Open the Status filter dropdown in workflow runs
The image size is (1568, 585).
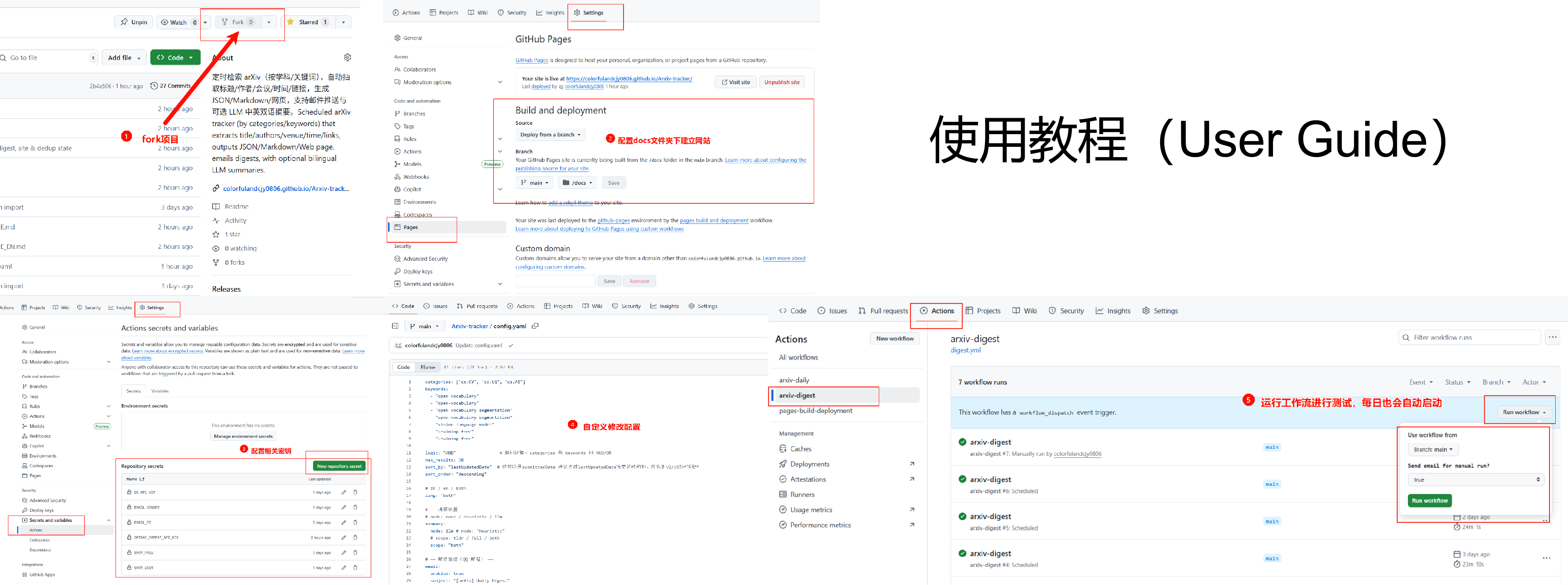1457,382
